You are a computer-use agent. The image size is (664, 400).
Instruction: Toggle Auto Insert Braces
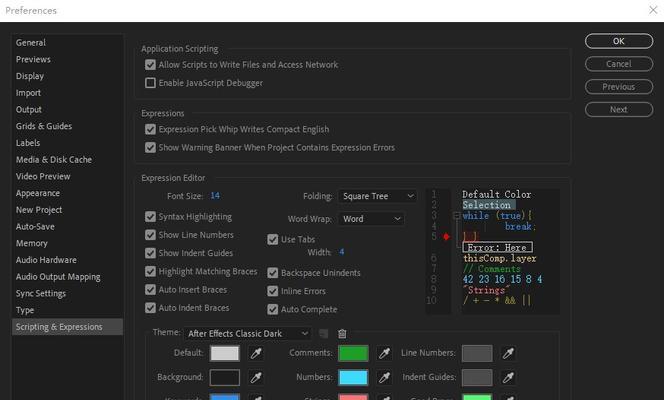click(150, 290)
